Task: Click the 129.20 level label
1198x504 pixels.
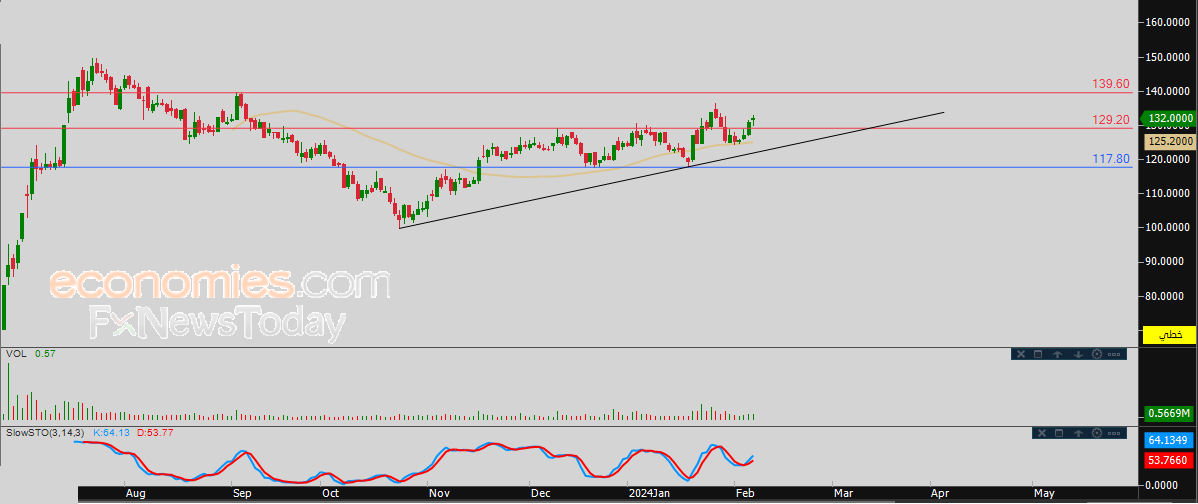Action: tap(1112, 120)
